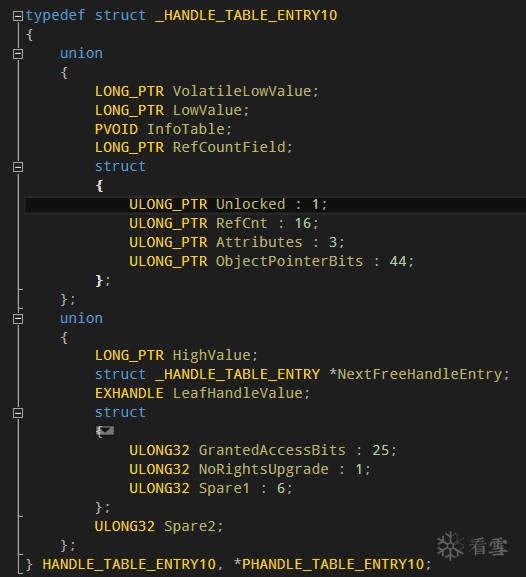The image size is (526, 577).
Task: Click the RefCnt bitfield name
Action: pyautogui.click(x=241, y=223)
